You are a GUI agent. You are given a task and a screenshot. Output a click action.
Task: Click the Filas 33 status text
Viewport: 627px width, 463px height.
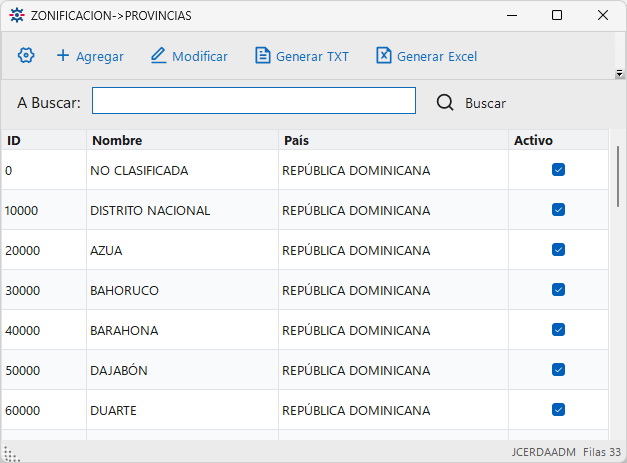(602, 452)
